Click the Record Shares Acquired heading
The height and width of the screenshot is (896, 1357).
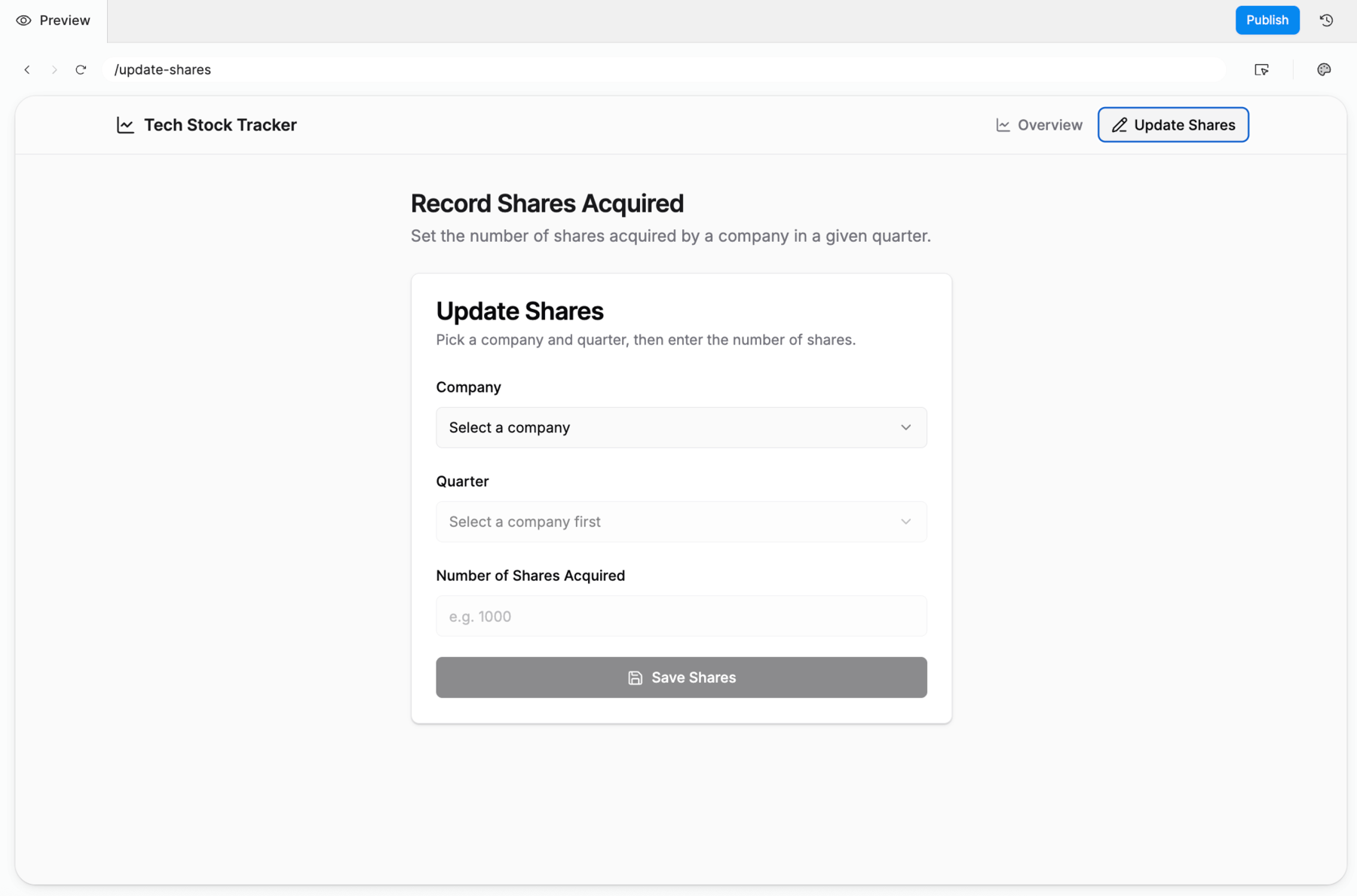point(547,203)
